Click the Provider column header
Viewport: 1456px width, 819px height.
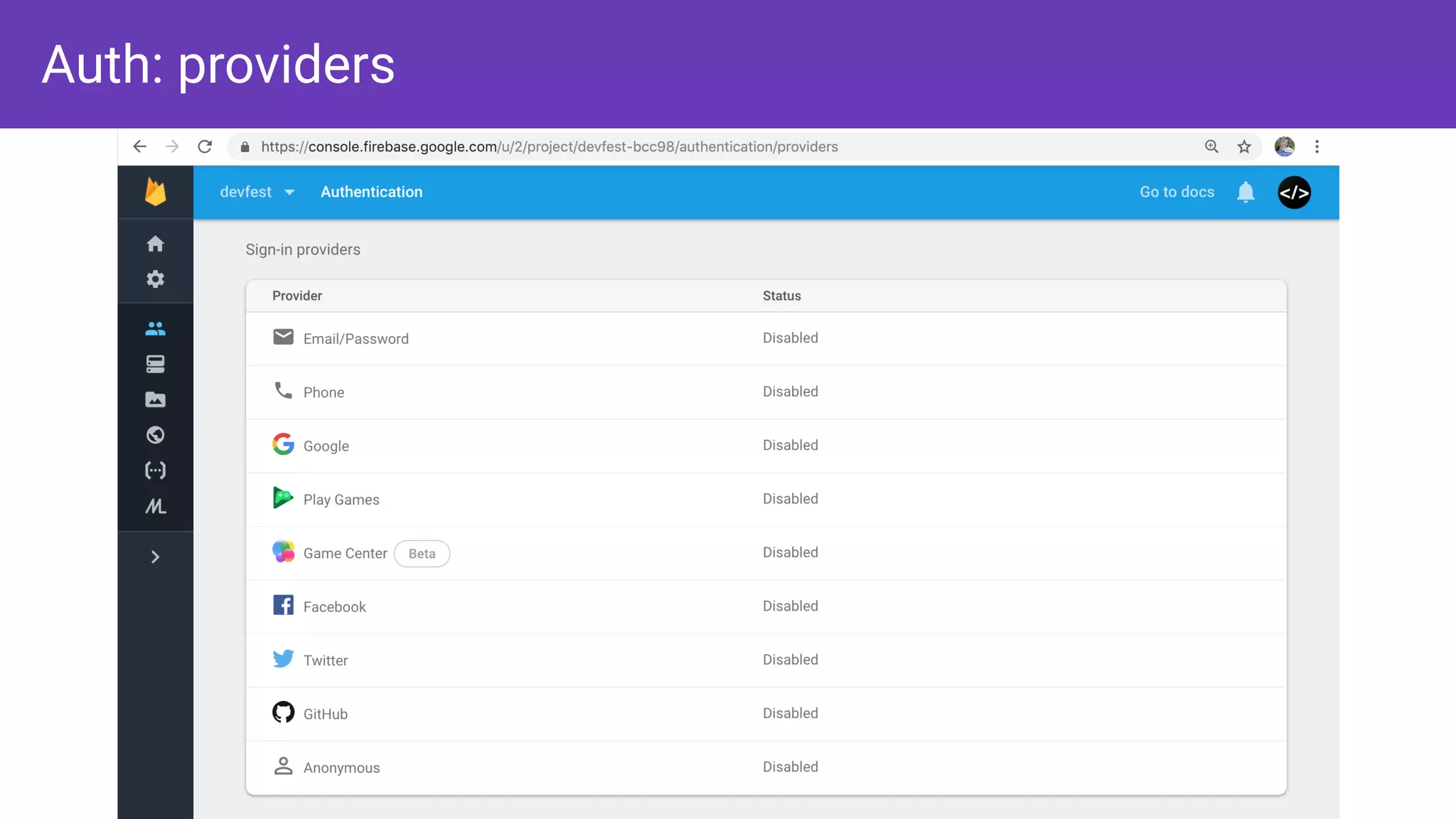pyautogui.click(x=296, y=296)
